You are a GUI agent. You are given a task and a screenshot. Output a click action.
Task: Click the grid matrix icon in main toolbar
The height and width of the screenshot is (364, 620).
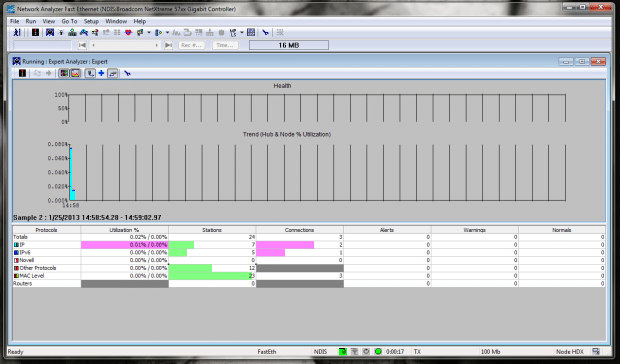point(251,32)
